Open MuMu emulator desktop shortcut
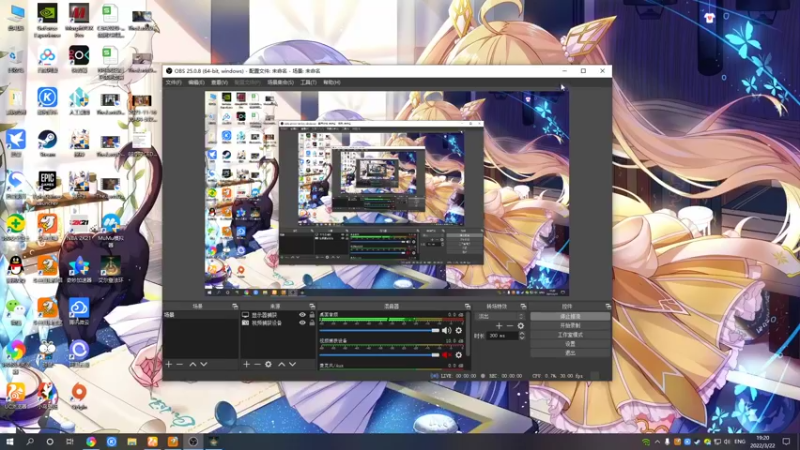 coord(111,230)
